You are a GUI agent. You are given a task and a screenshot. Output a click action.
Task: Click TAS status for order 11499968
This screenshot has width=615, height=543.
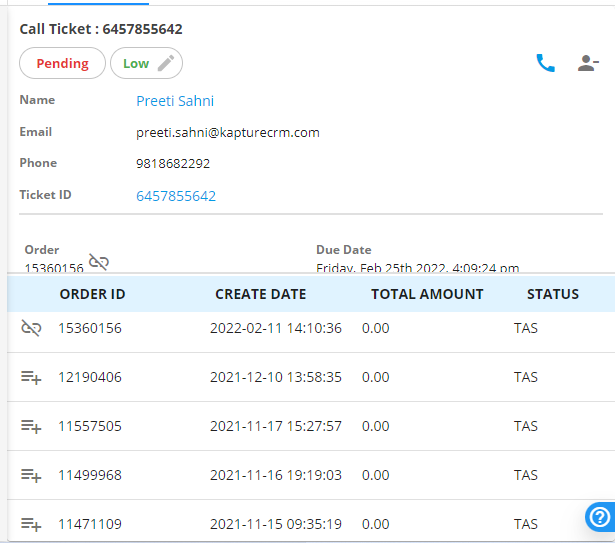526,475
